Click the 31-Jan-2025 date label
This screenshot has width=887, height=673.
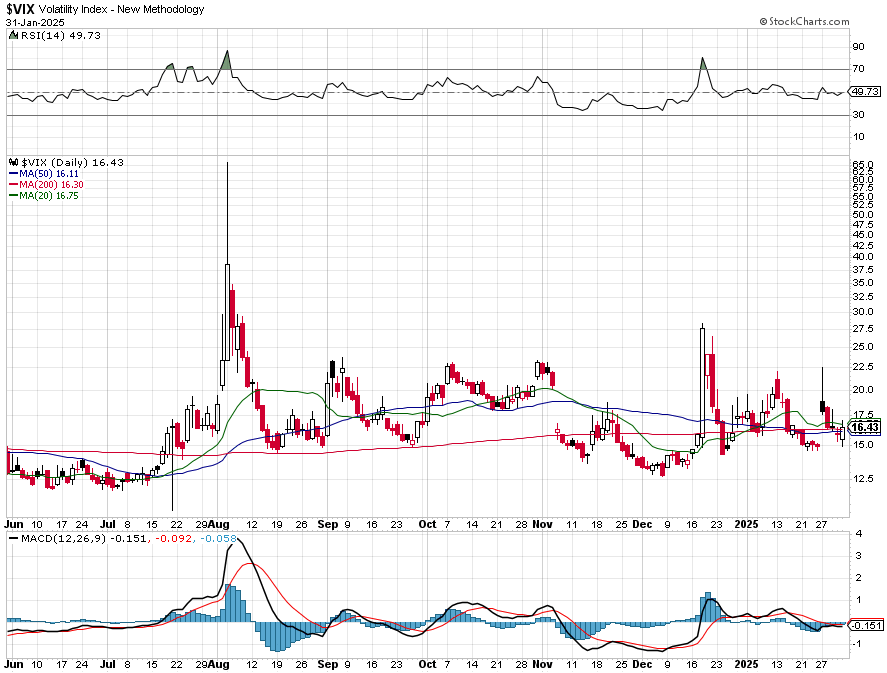35,23
